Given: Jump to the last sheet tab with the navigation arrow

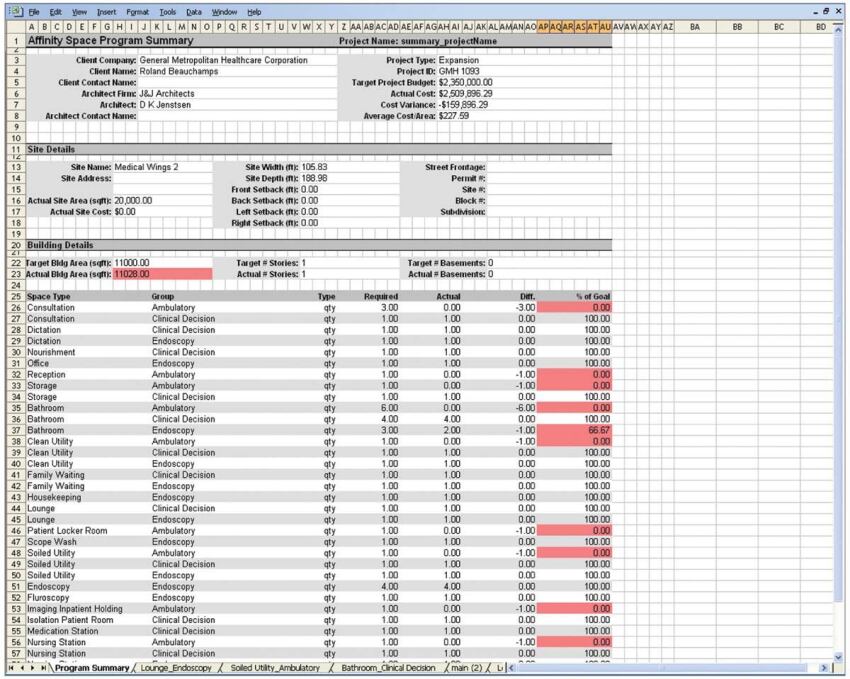Looking at the screenshot, I should pyautogui.click(x=43, y=668).
